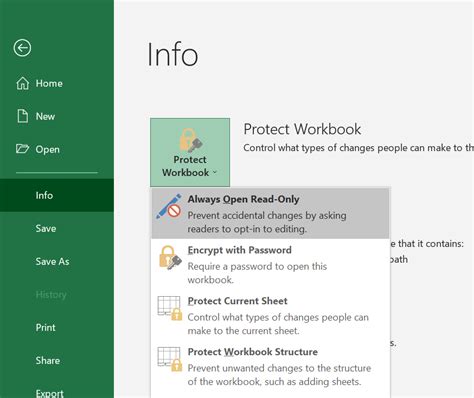The width and height of the screenshot is (474, 398).
Task: Choose Protect Workbook Structure option
Action: tap(270, 366)
